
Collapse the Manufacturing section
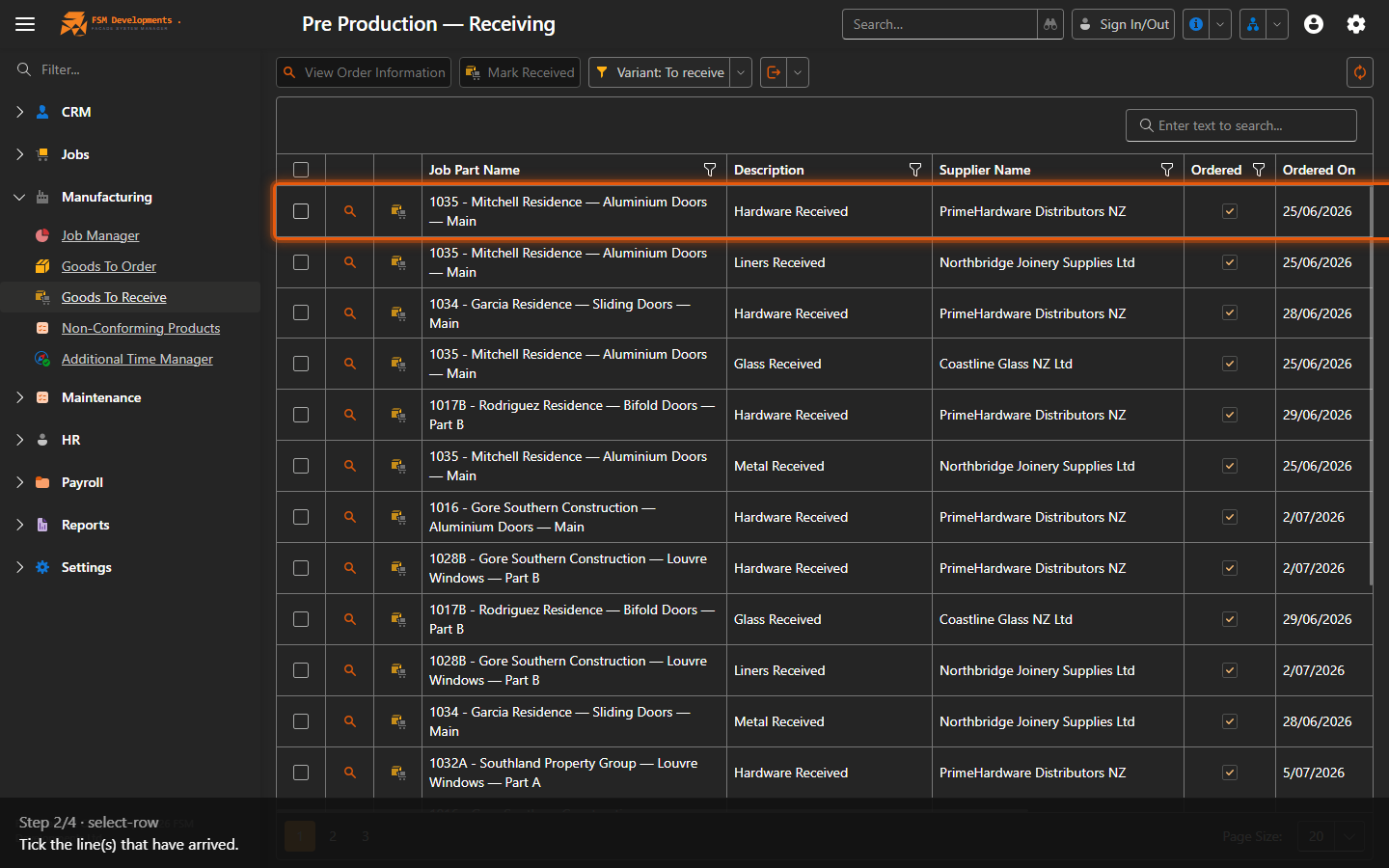[19, 197]
